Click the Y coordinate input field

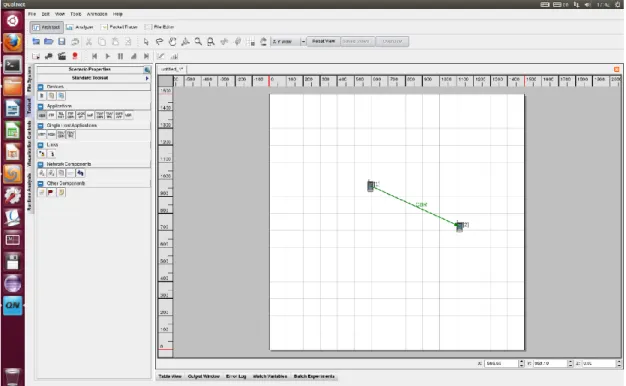(x=550, y=364)
